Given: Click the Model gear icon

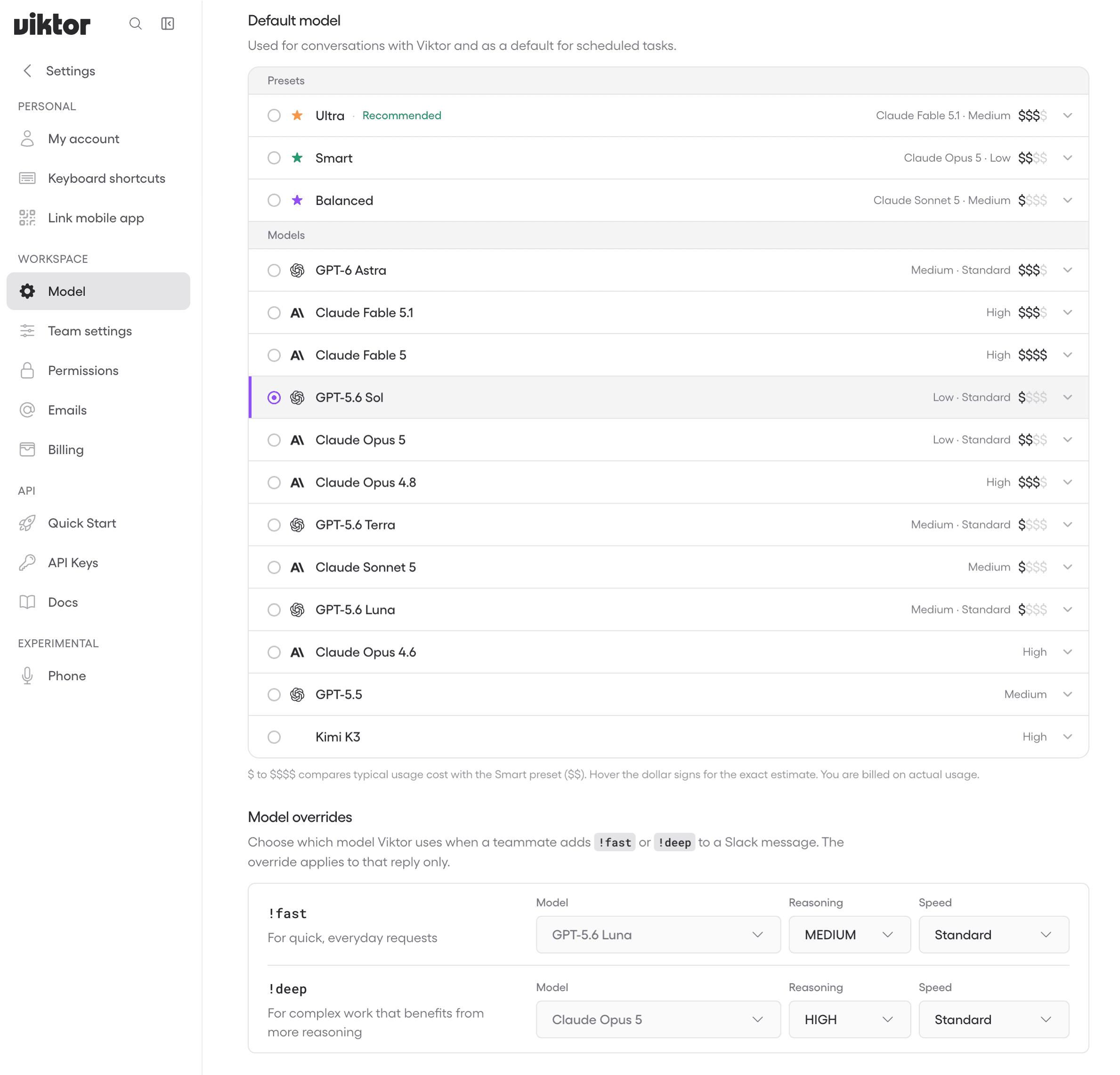Looking at the screenshot, I should pos(27,292).
